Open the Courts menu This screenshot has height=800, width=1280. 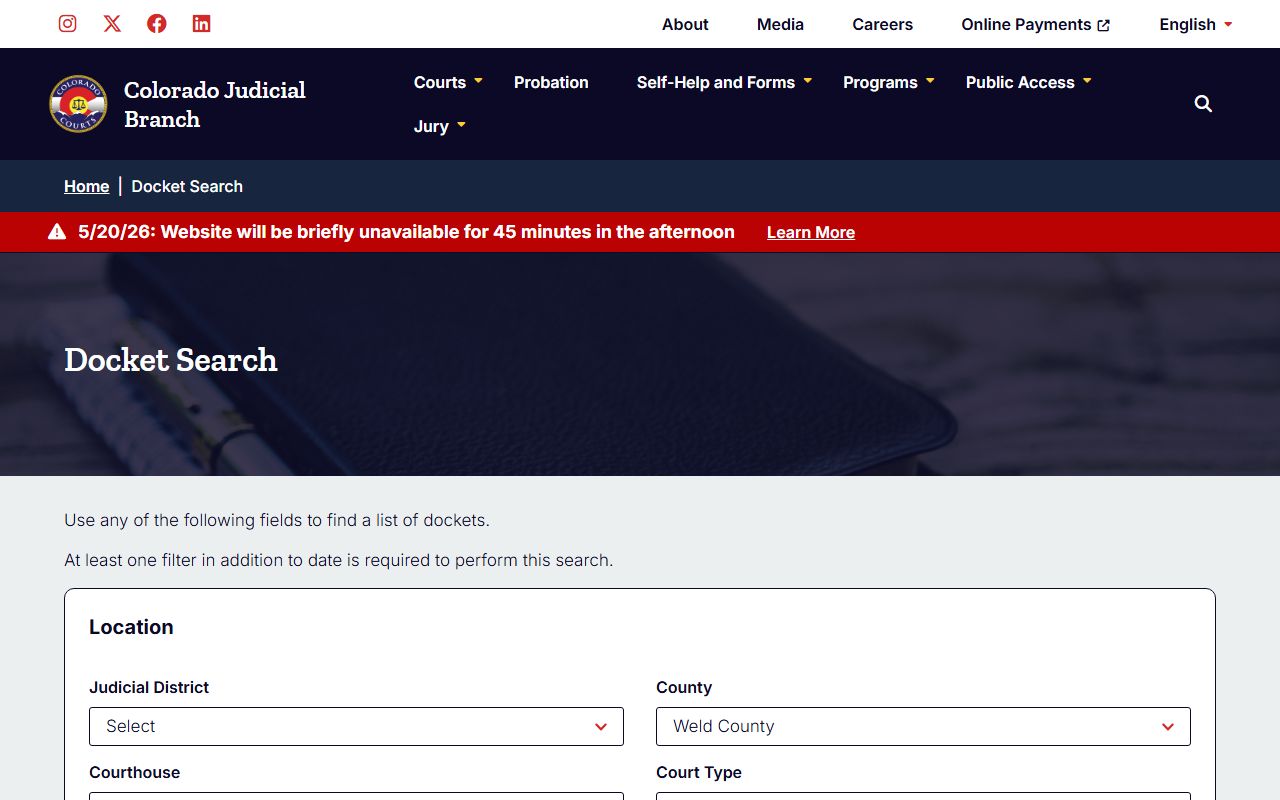[440, 82]
